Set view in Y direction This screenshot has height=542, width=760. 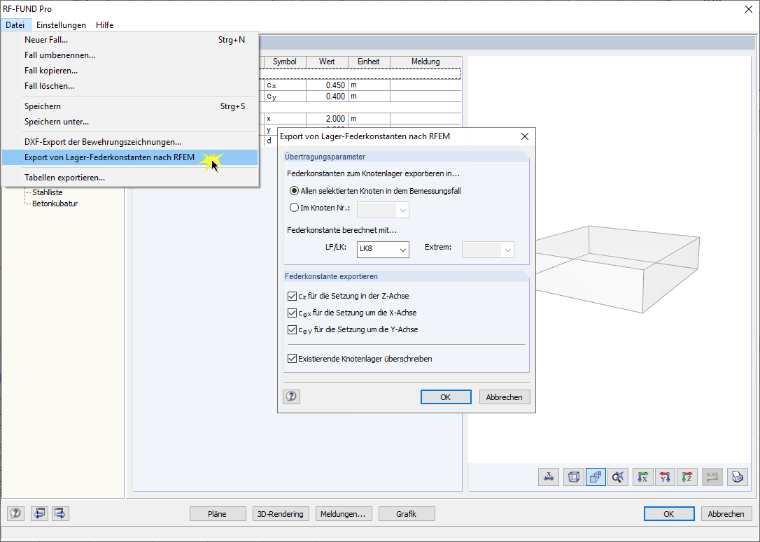(x=665, y=477)
